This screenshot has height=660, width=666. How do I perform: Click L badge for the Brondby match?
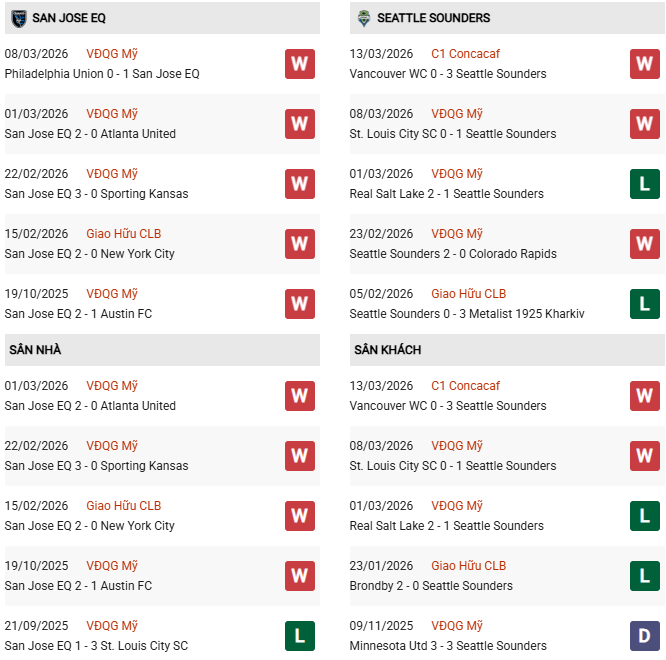(x=644, y=576)
